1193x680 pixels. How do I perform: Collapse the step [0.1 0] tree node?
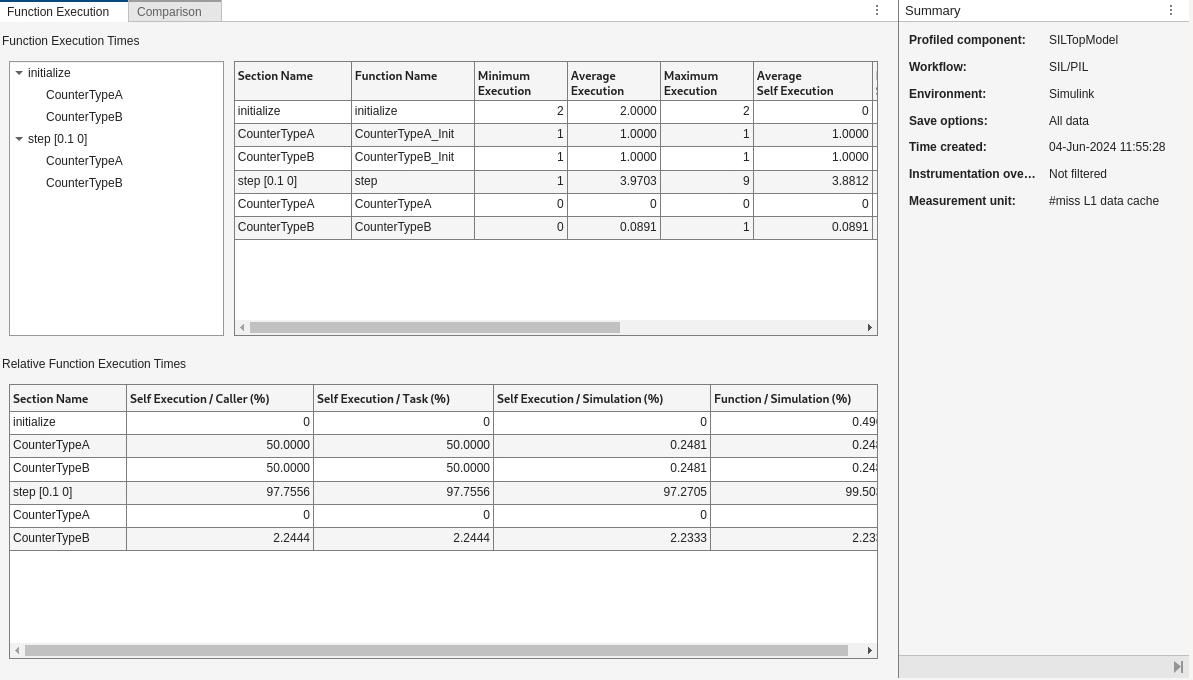(x=19, y=139)
